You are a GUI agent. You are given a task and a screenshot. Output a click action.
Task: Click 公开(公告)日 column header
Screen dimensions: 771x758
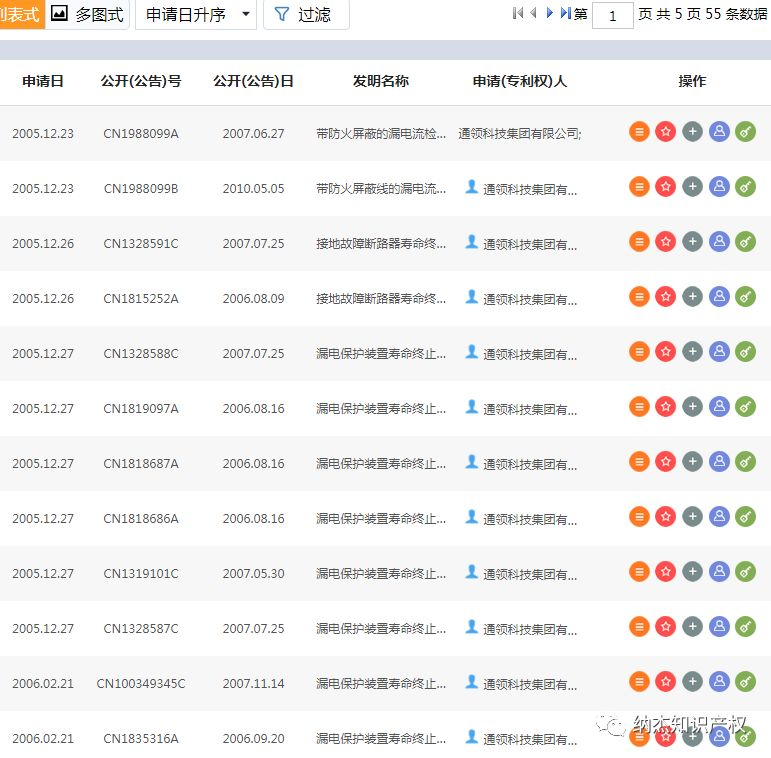coord(253,81)
